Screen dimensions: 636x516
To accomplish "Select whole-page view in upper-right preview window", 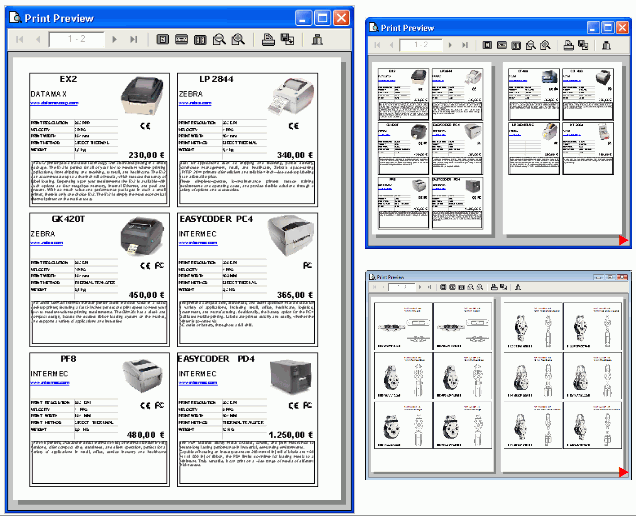I will pos(487,45).
